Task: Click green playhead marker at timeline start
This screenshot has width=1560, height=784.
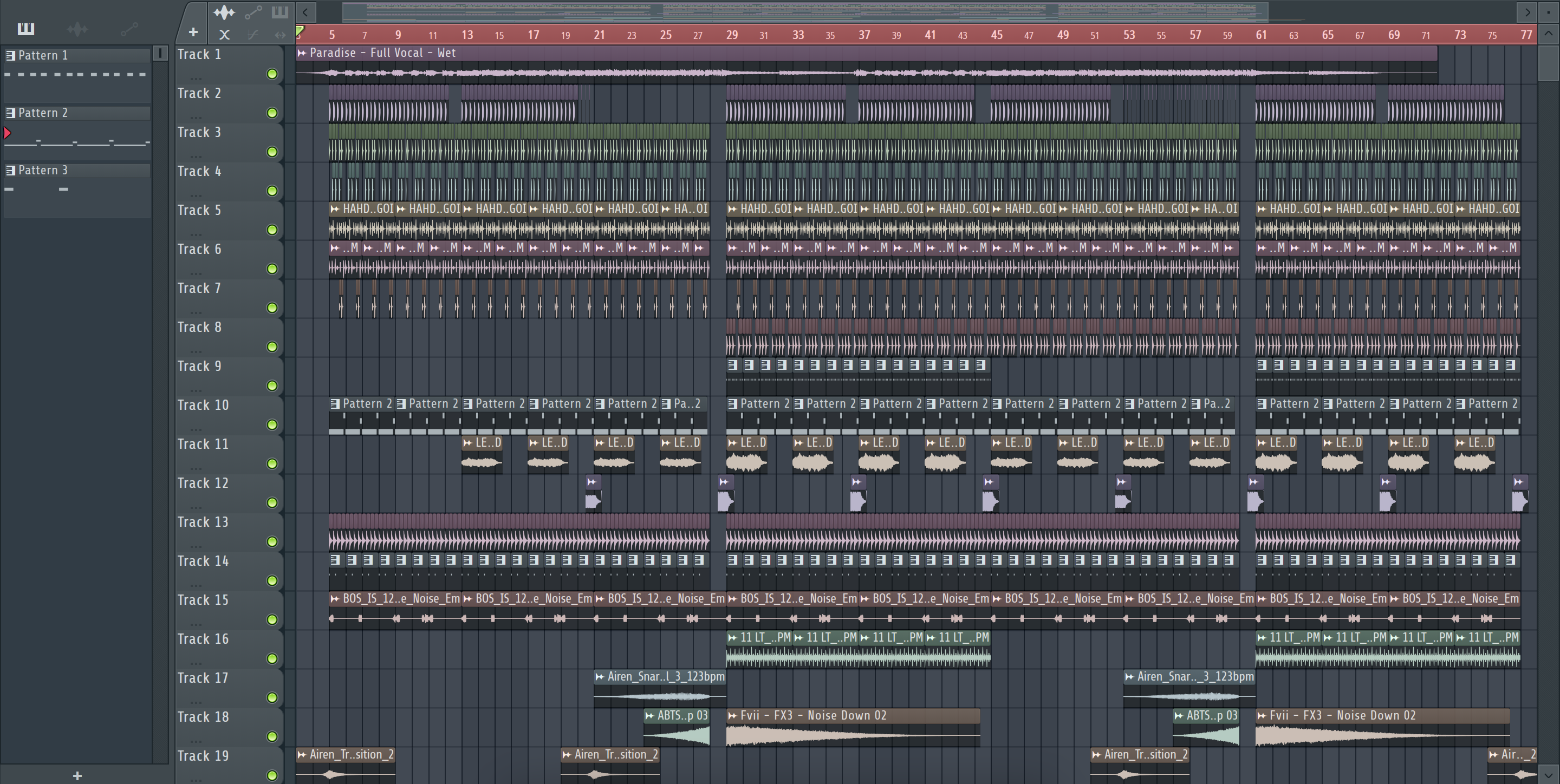Action: 300,31
